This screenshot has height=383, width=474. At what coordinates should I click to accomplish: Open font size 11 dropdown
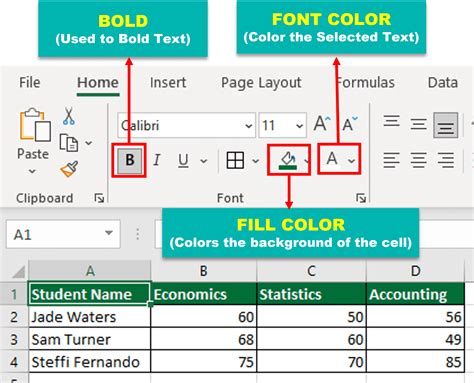click(299, 126)
